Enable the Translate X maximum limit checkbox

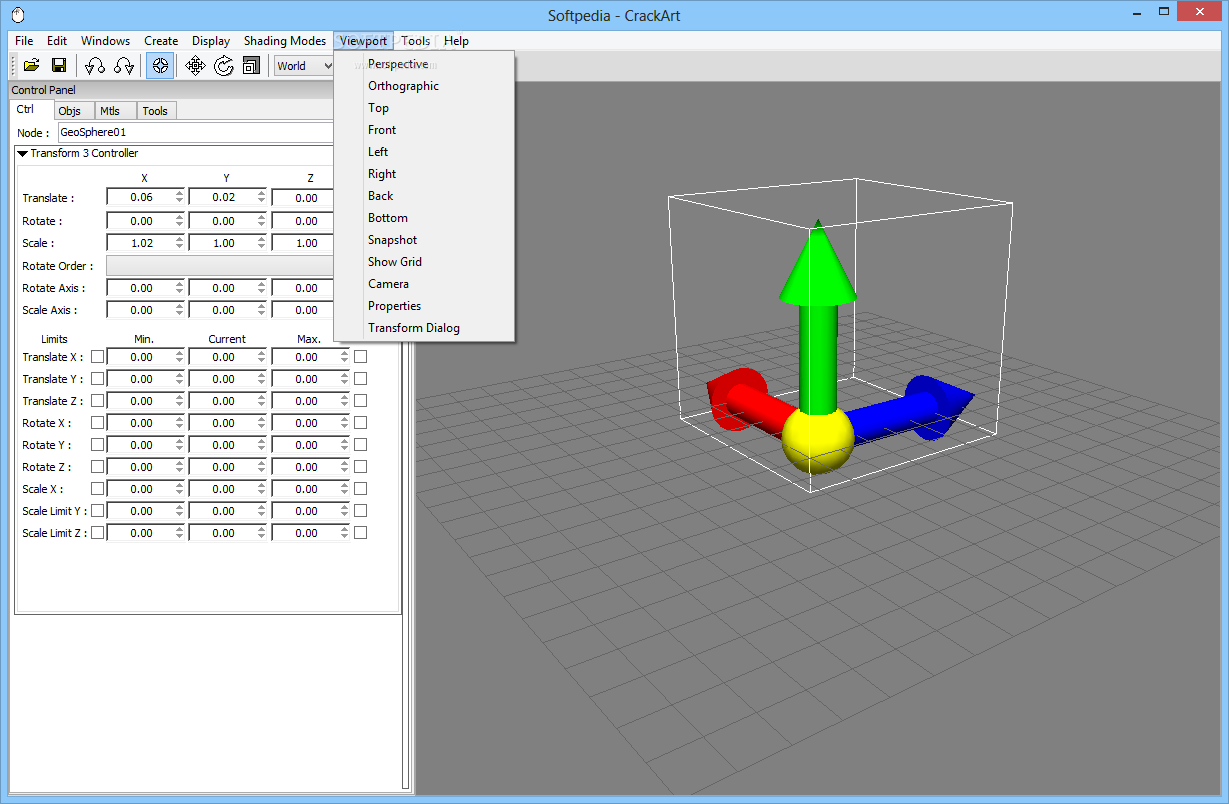point(360,357)
